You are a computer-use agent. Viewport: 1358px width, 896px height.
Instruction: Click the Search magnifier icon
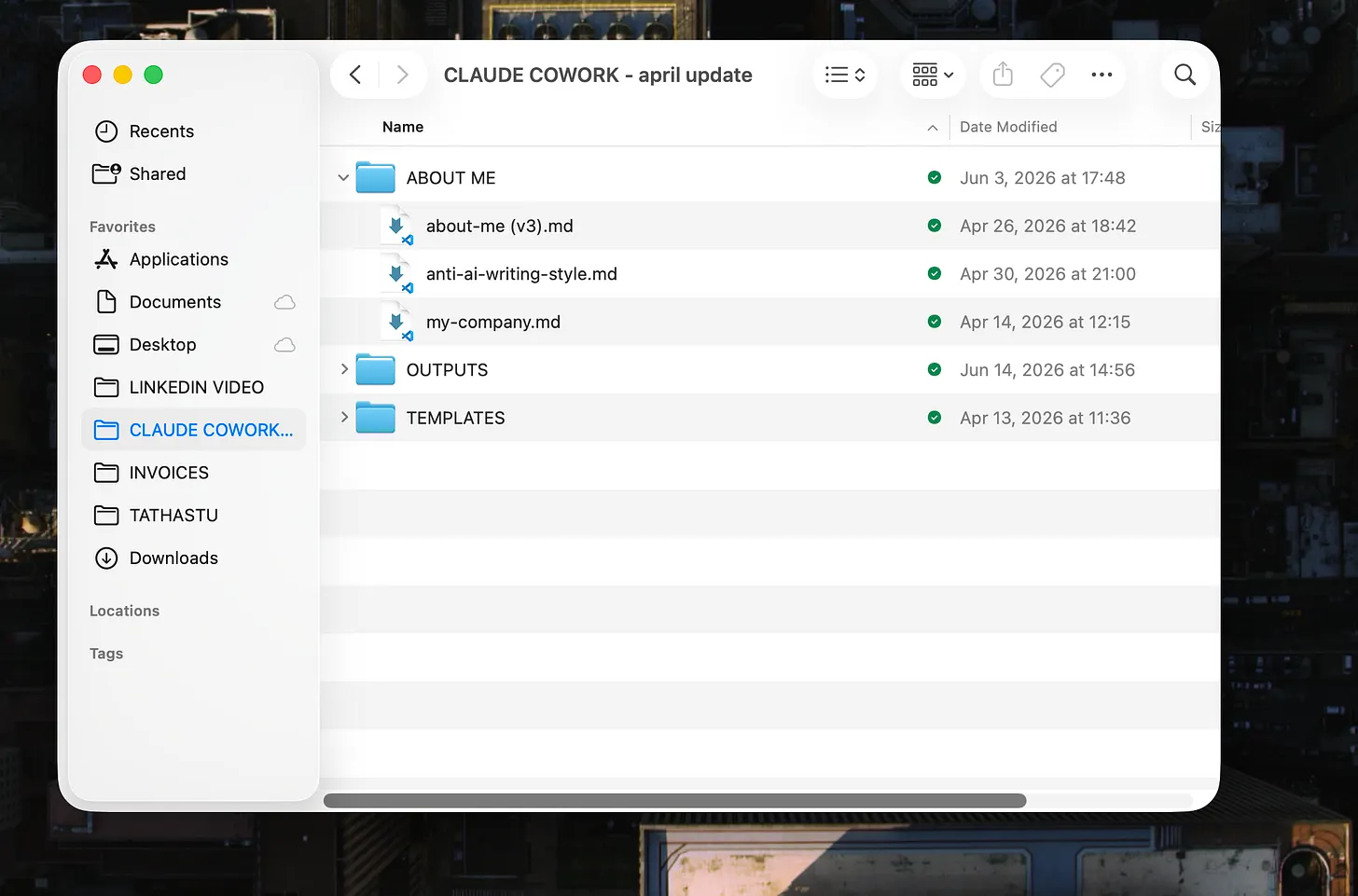(1185, 75)
